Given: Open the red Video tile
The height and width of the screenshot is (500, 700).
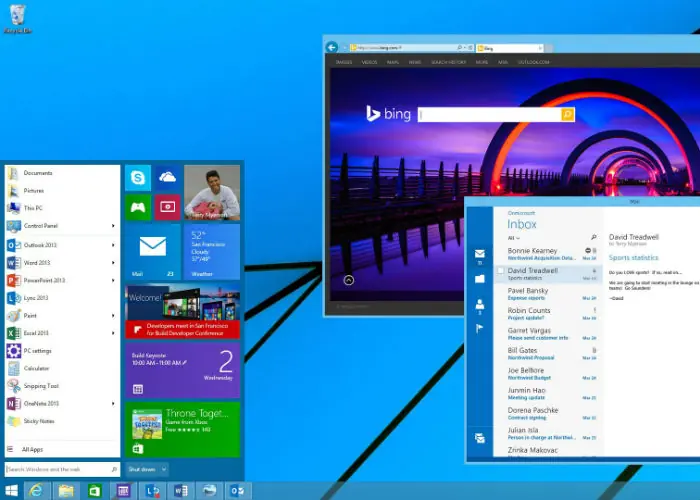Looking at the screenshot, I should pos(167,207).
